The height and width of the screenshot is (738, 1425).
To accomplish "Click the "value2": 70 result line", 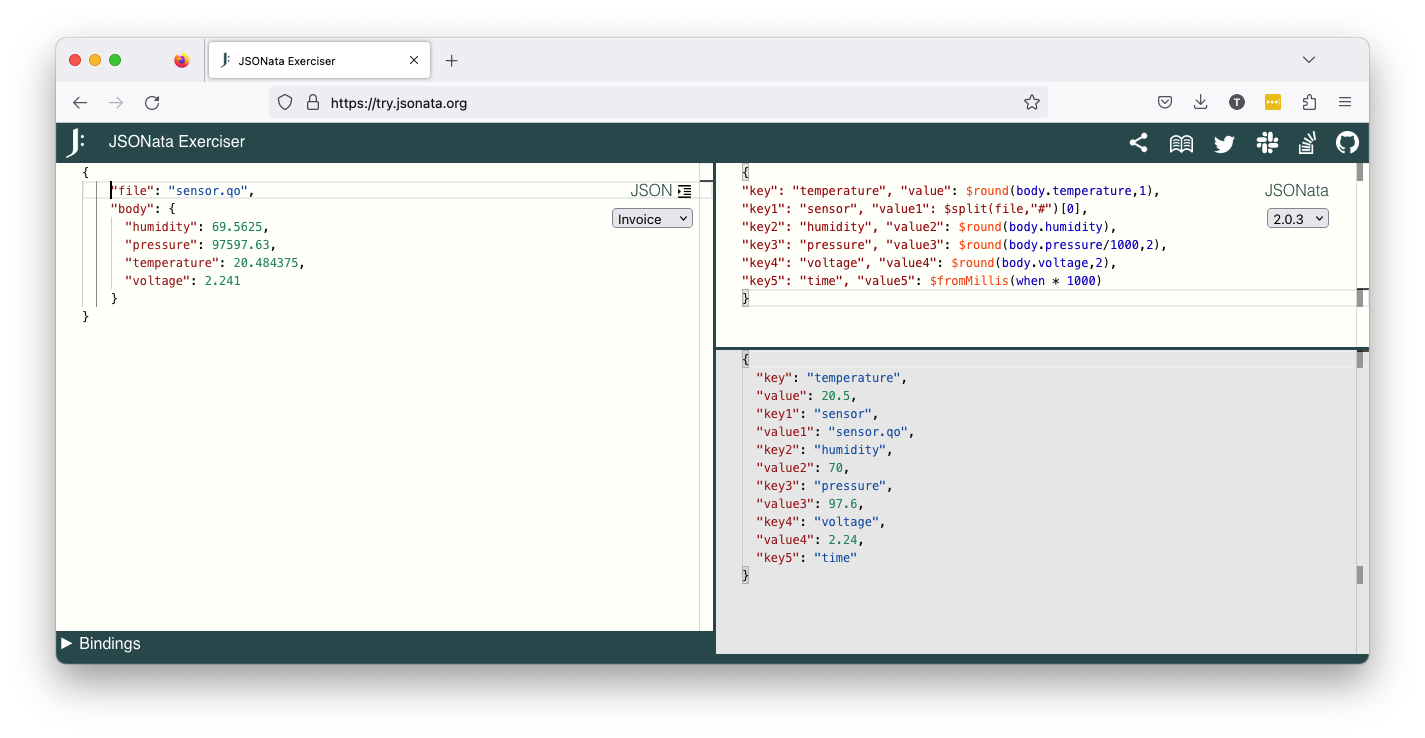I will [803, 468].
